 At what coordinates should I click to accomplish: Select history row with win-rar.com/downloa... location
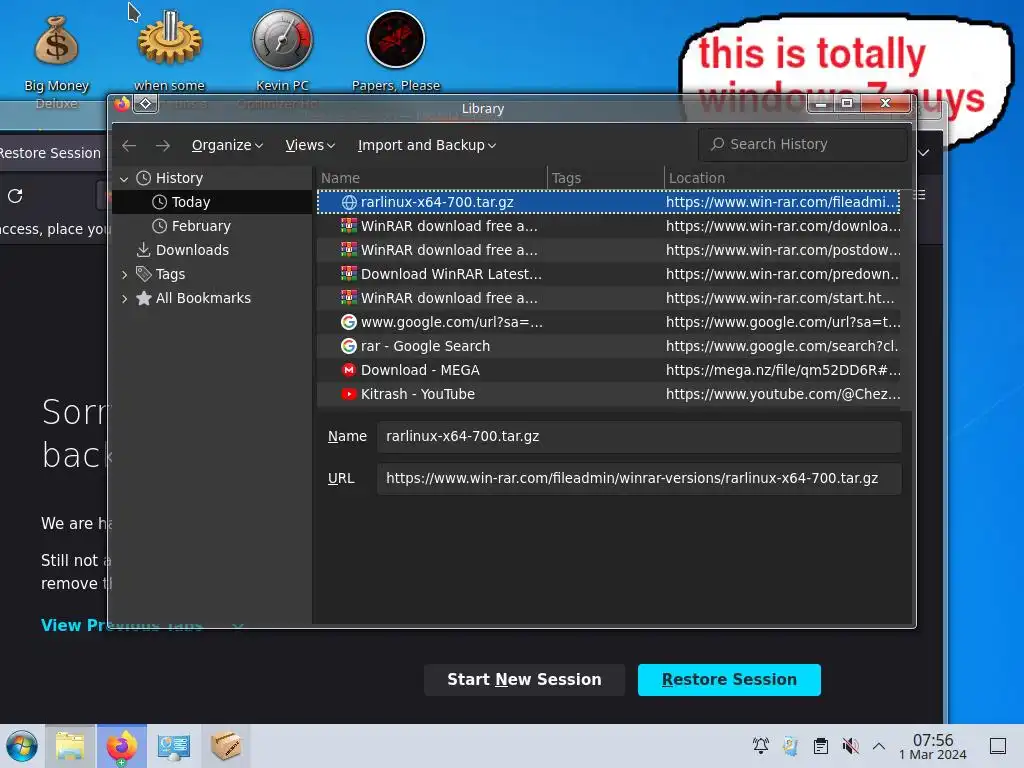pos(609,226)
